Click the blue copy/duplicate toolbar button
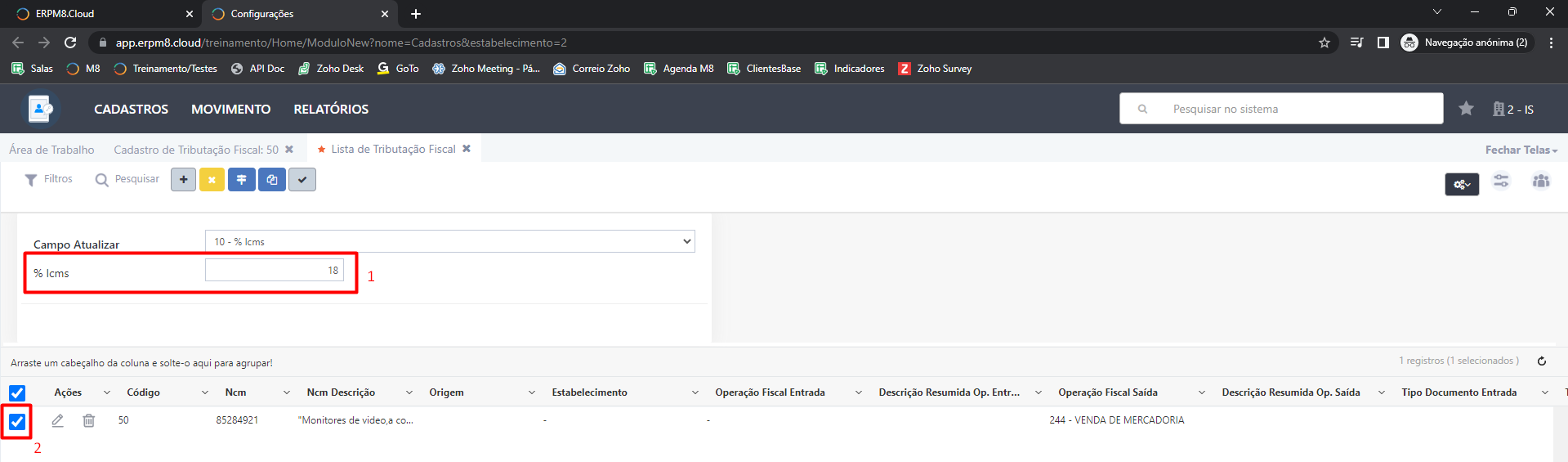Image resolution: width=1568 pixels, height=462 pixels. 272,180
